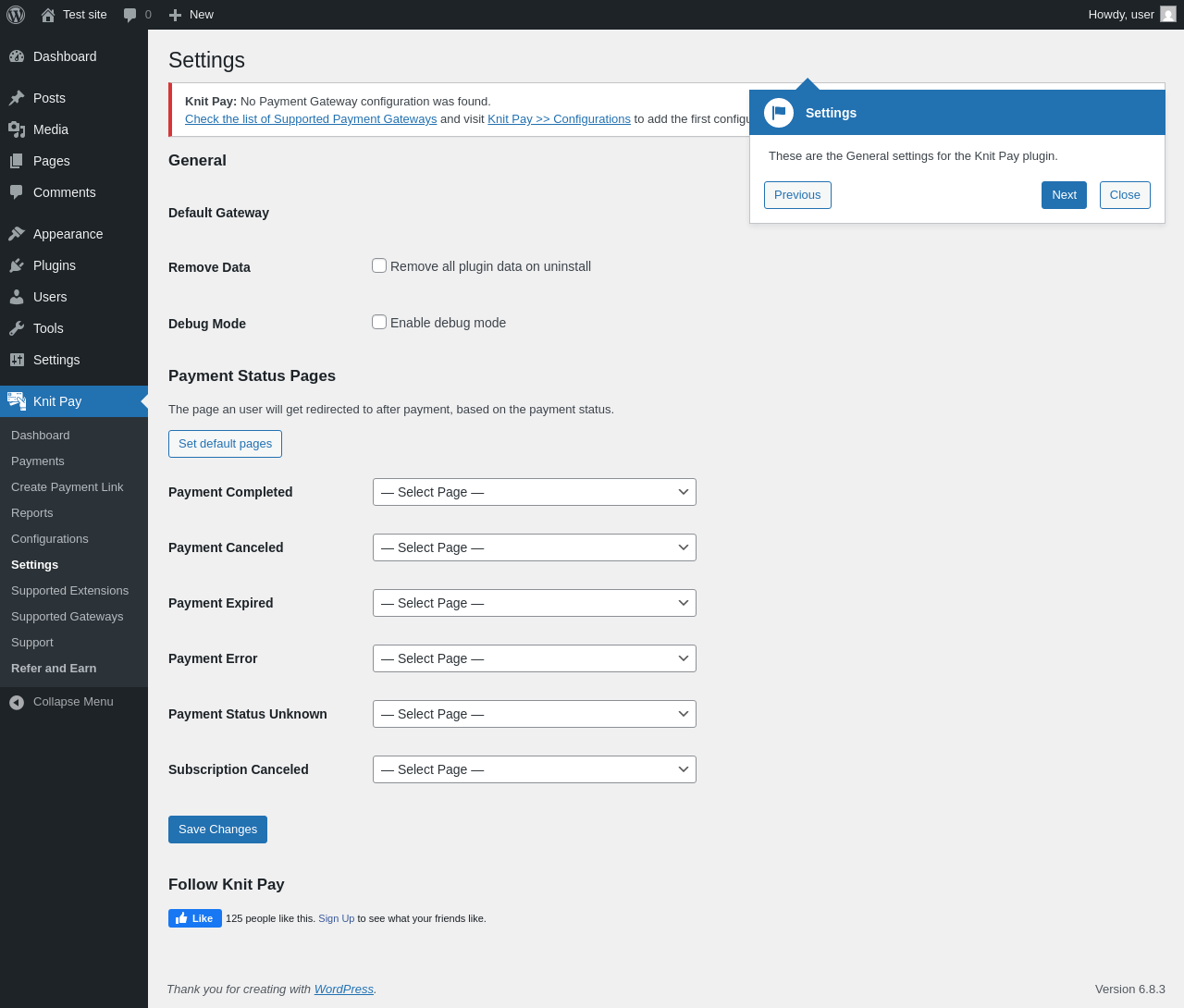Click the Payment Completed label

coord(230,492)
